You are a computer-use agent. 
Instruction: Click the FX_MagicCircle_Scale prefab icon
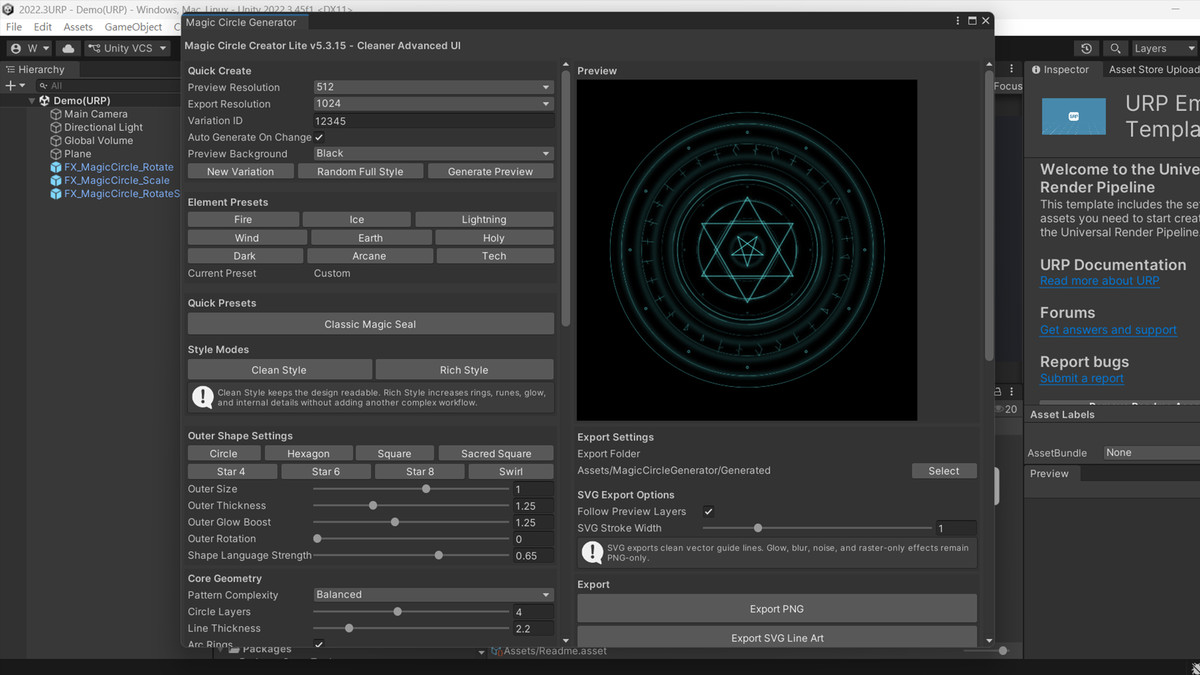click(x=56, y=180)
